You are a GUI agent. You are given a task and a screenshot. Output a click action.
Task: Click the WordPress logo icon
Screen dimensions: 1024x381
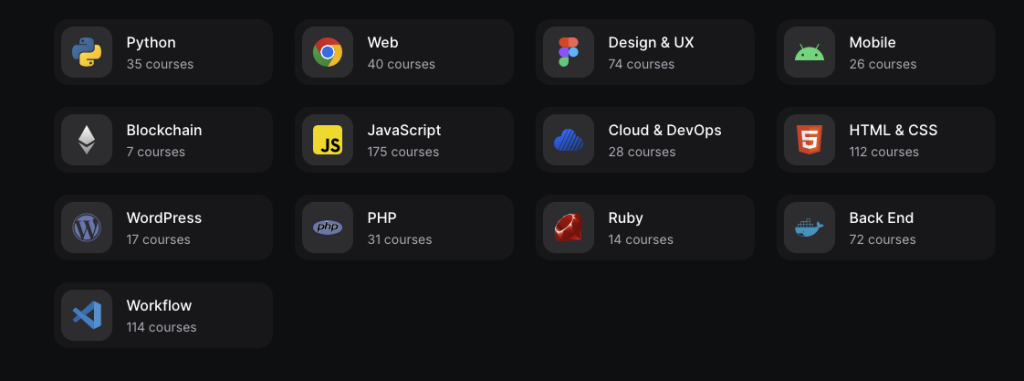87,227
